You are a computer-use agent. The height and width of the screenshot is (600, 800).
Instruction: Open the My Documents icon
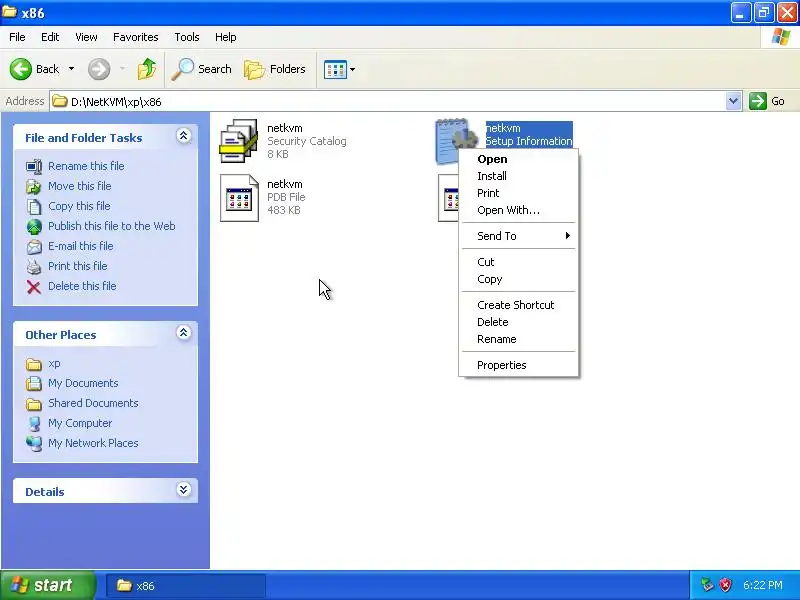[34, 383]
